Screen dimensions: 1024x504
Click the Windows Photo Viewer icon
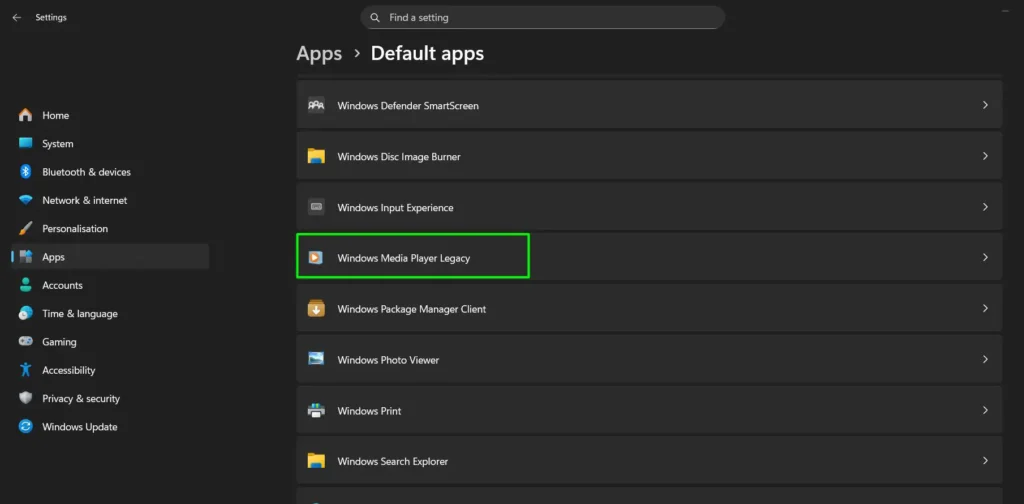pyautogui.click(x=316, y=359)
